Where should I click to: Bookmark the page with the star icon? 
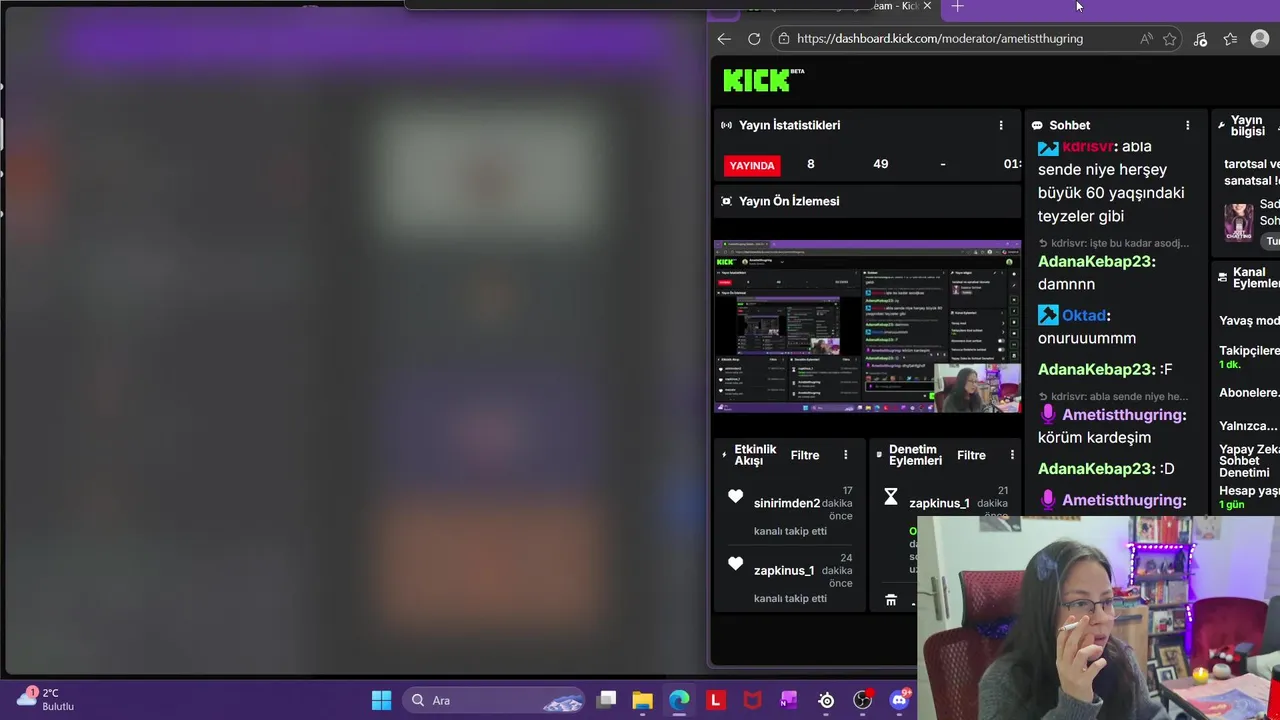[1170, 39]
